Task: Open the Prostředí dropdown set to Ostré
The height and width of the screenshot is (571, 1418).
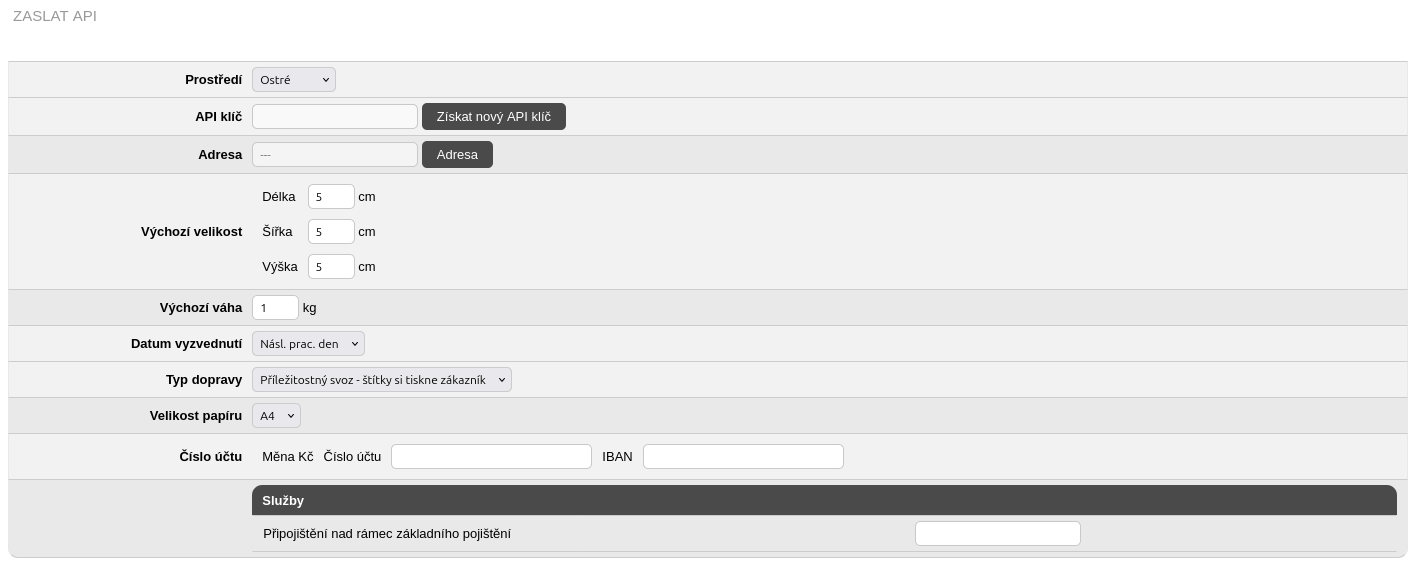Action: [x=293, y=80]
